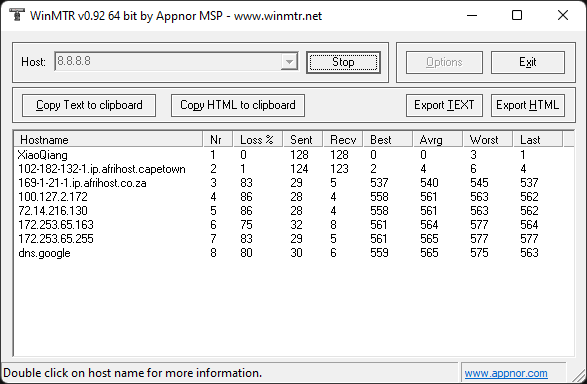
Task: Click the WinMTR app icon in title bar
Action: 17,15
